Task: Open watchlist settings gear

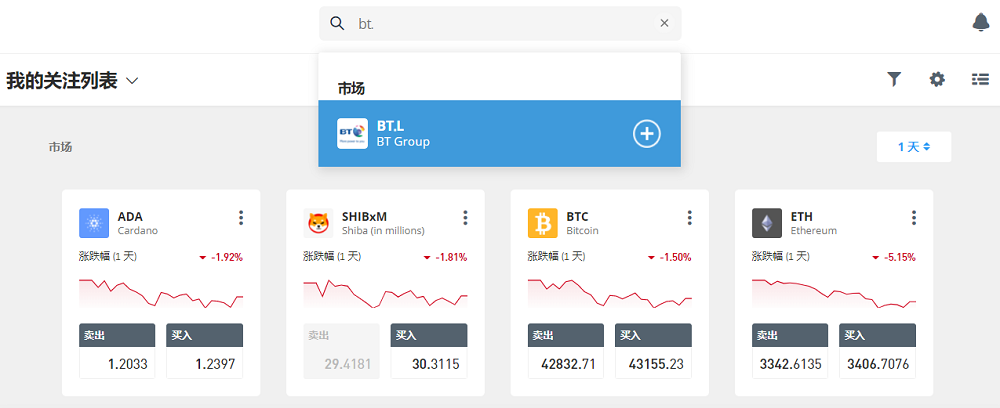Action: [936, 79]
